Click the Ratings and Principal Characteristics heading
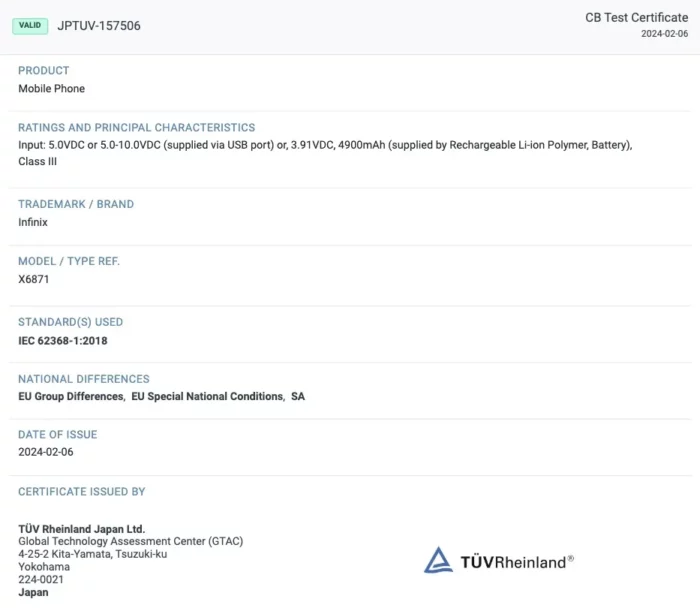Screen dimensions: 700x608 (136, 128)
